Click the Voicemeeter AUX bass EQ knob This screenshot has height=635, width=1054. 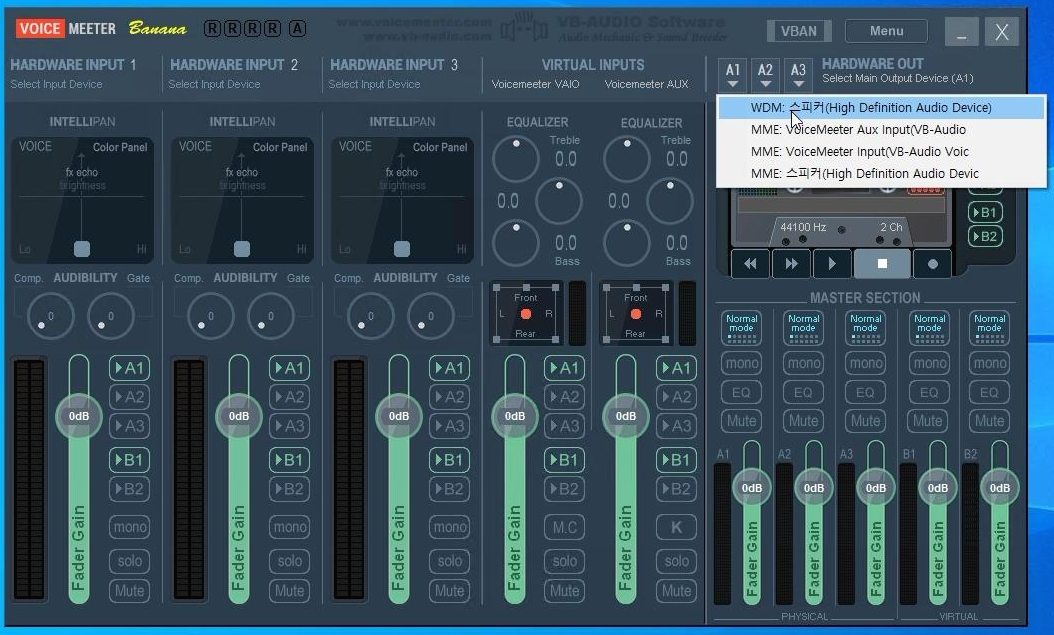pos(626,243)
